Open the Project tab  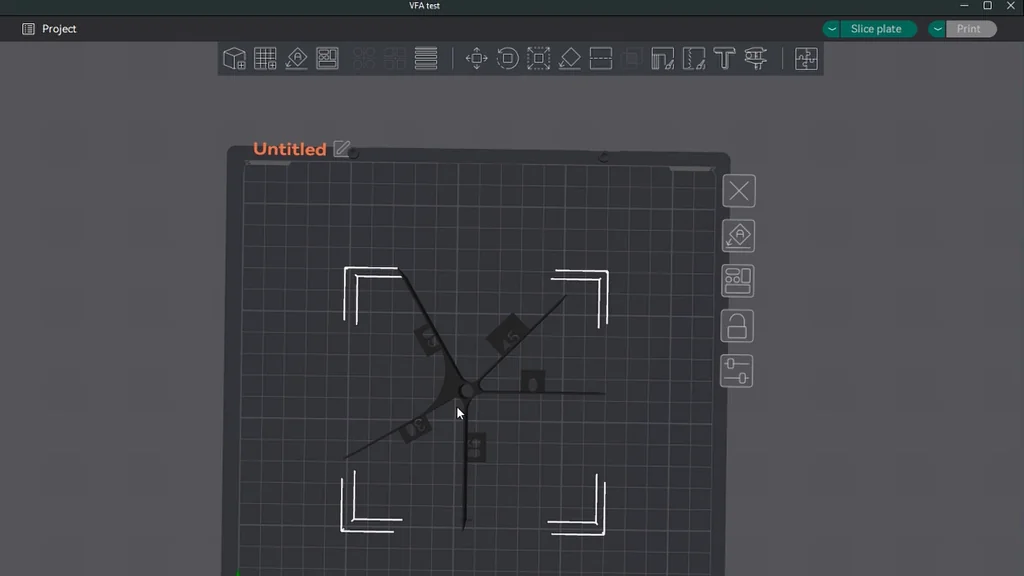pos(49,29)
